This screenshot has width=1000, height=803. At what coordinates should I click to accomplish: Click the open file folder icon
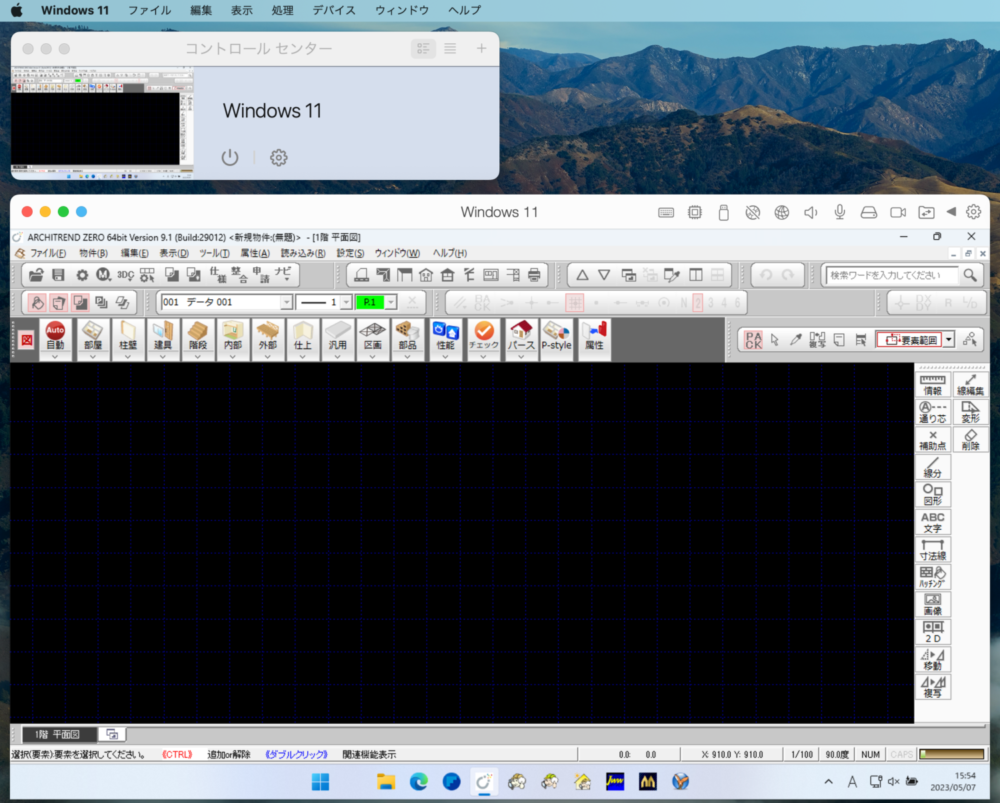pos(36,275)
